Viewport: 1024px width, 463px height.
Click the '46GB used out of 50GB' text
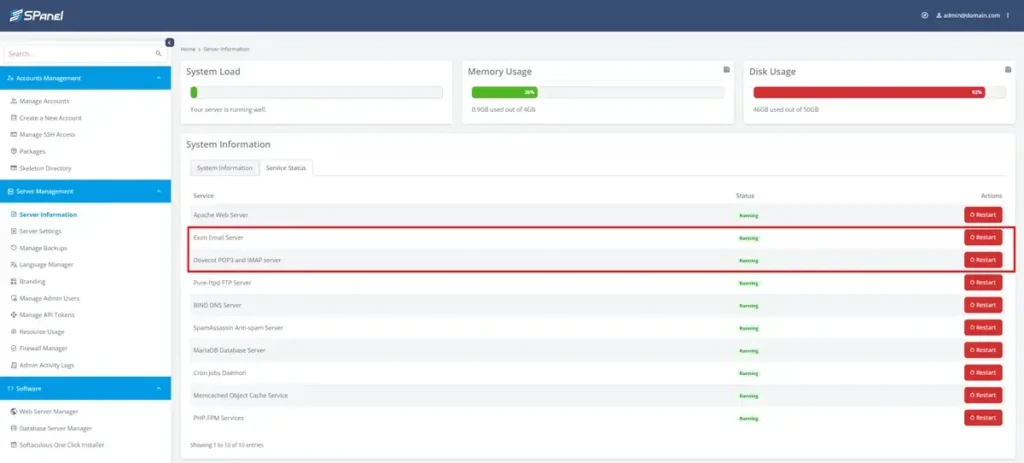[x=786, y=110]
